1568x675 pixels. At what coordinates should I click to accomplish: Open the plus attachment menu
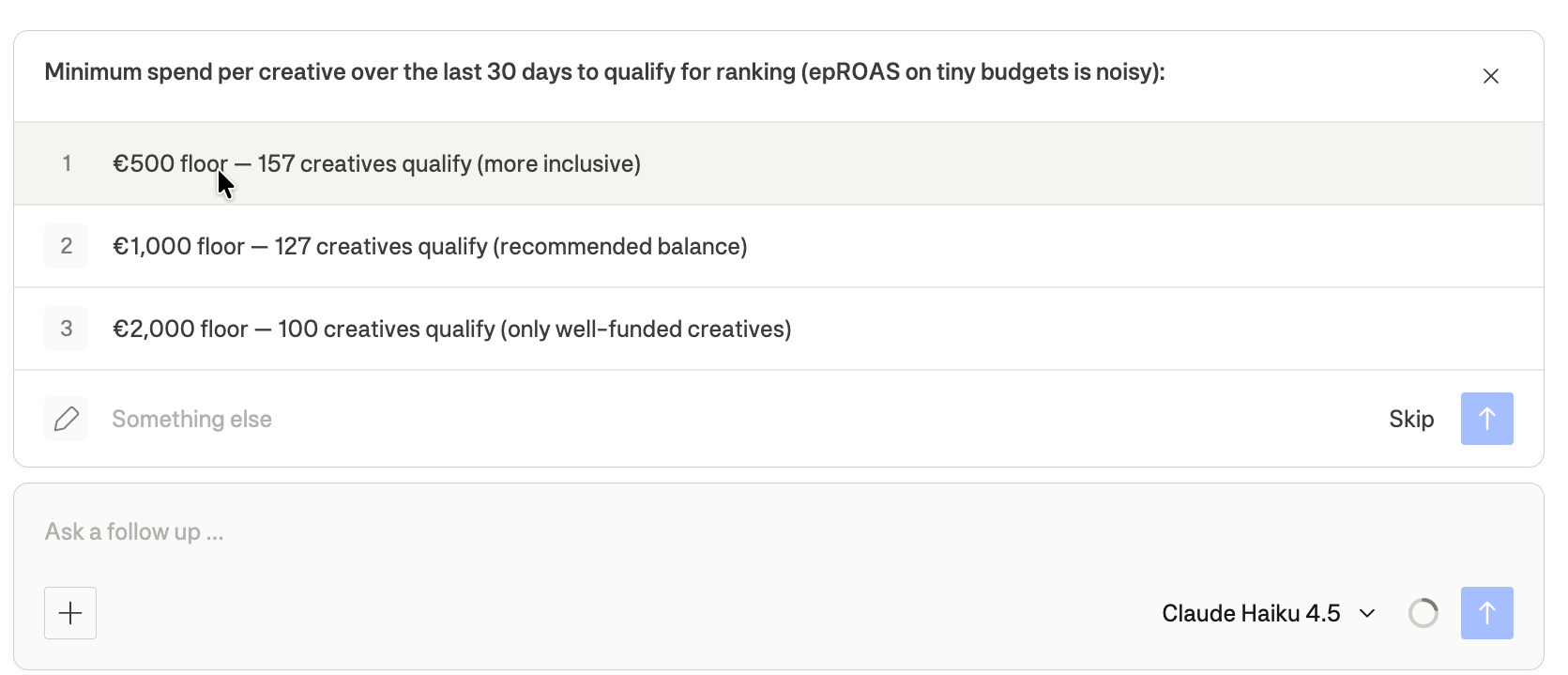pos(70,613)
